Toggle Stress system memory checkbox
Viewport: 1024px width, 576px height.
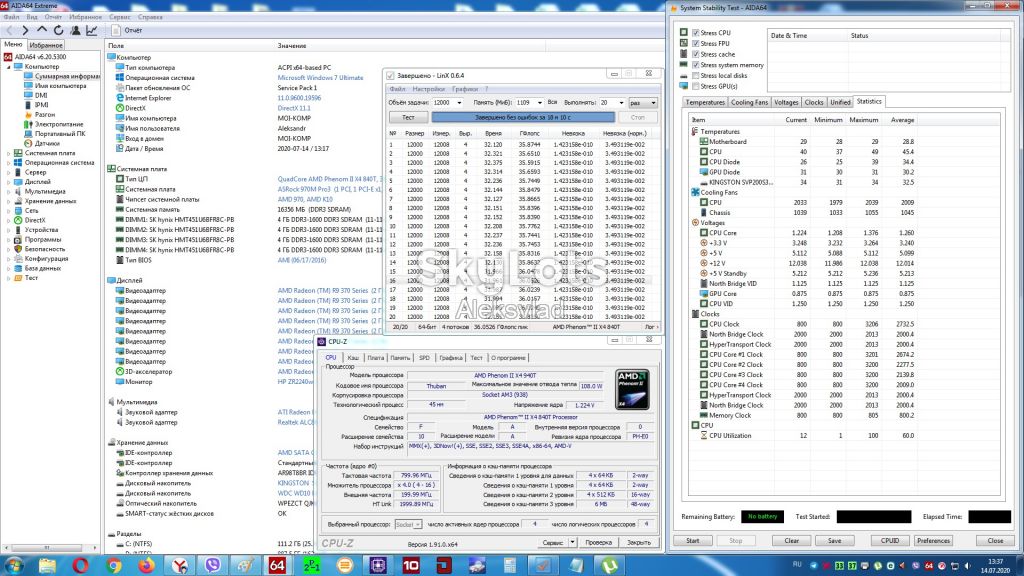696,65
